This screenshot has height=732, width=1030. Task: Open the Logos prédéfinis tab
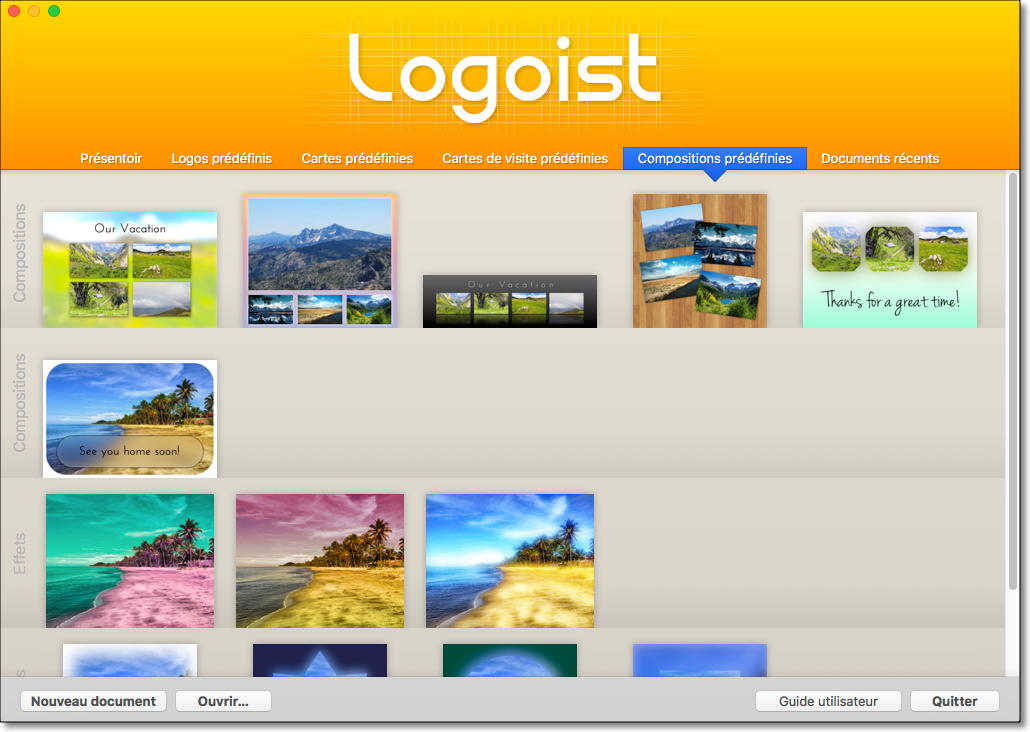click(221, 158)
